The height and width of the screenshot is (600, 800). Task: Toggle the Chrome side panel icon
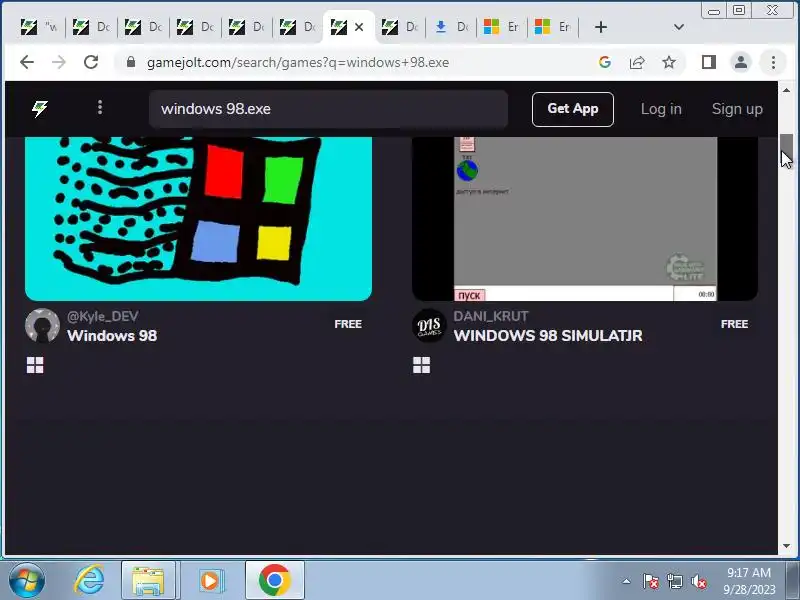click(709, 62)
